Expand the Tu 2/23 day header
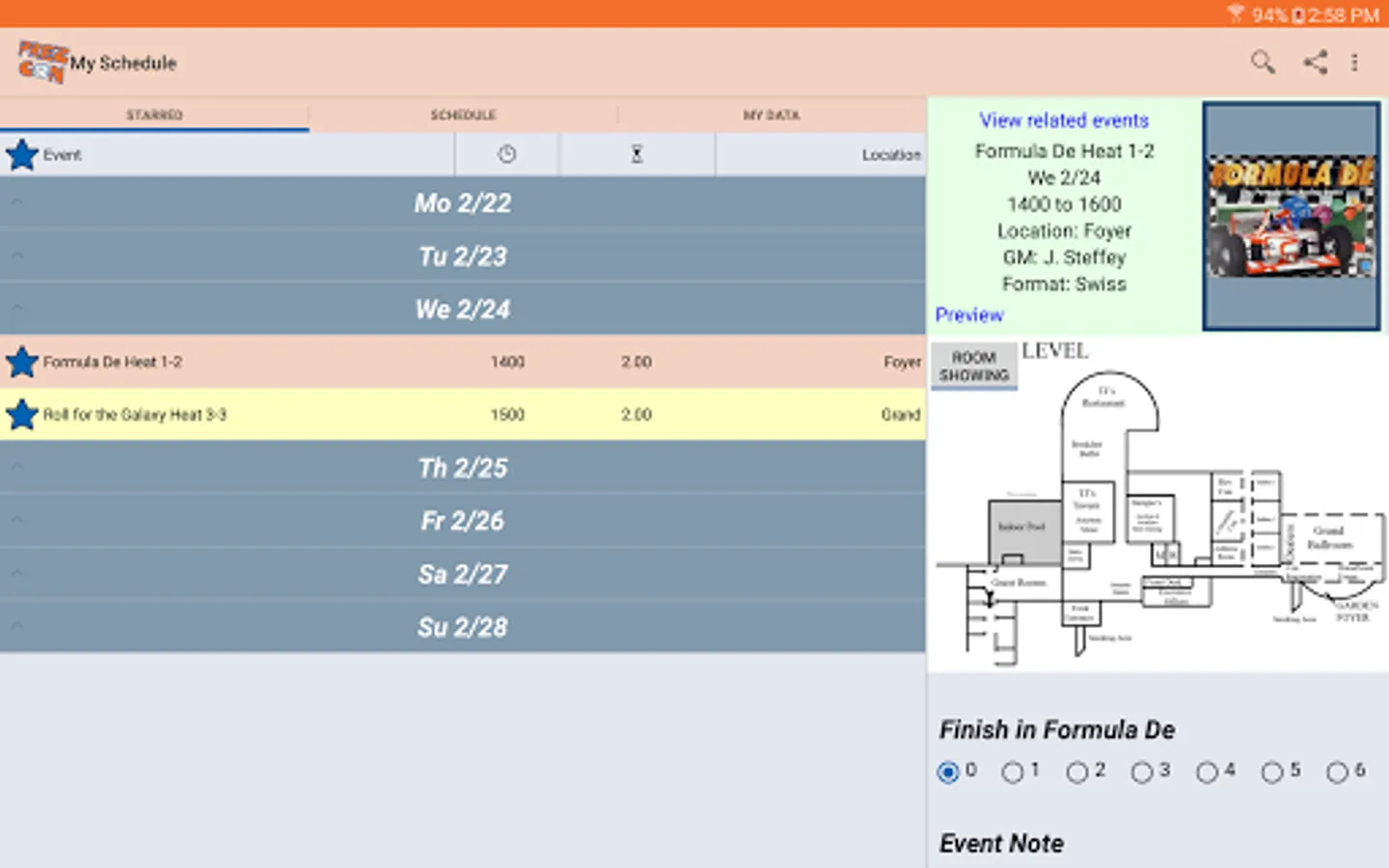1389x868 pixels. click(x=463, y=256)
